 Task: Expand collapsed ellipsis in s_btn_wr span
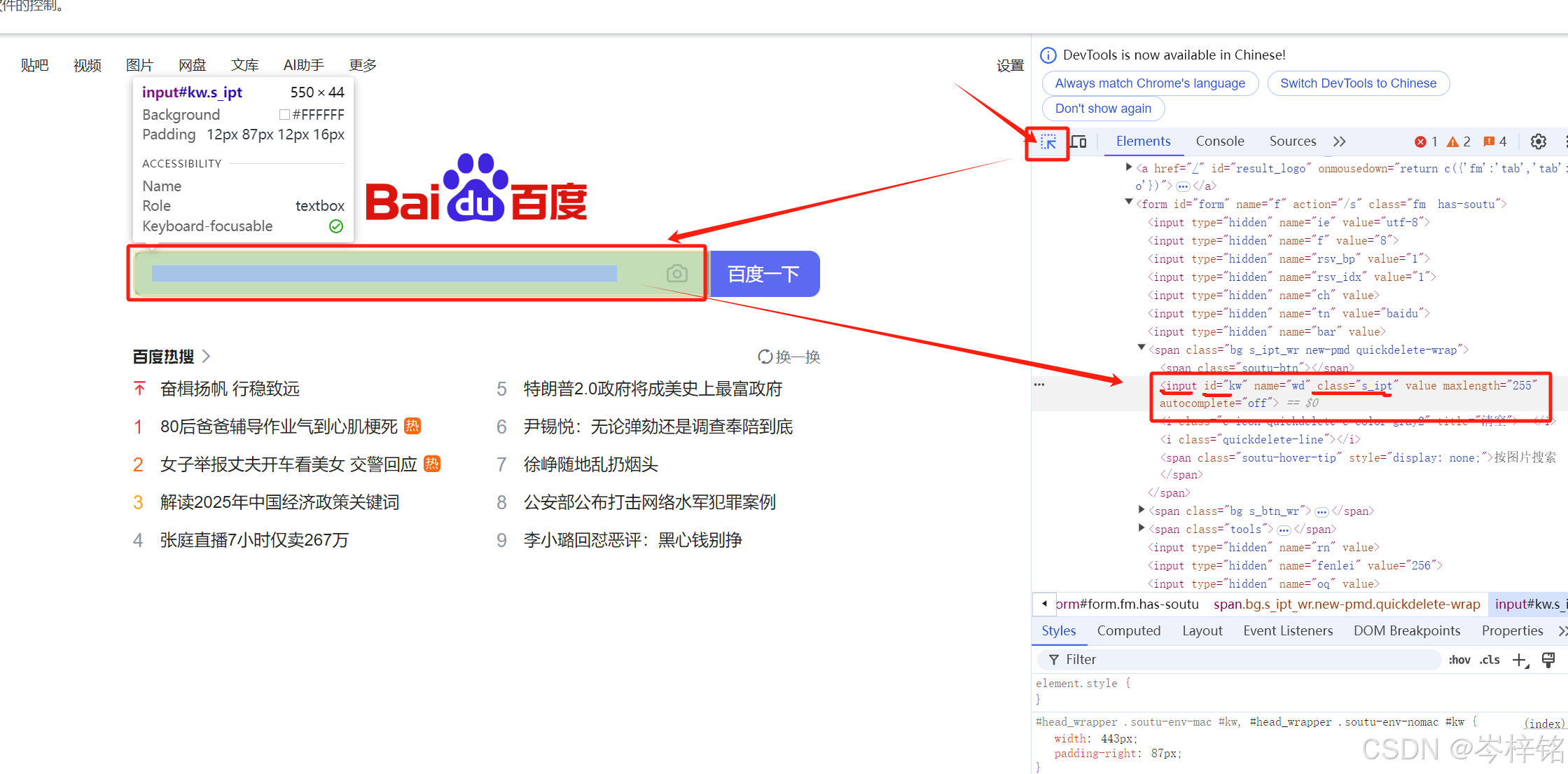click(1321, 512)
